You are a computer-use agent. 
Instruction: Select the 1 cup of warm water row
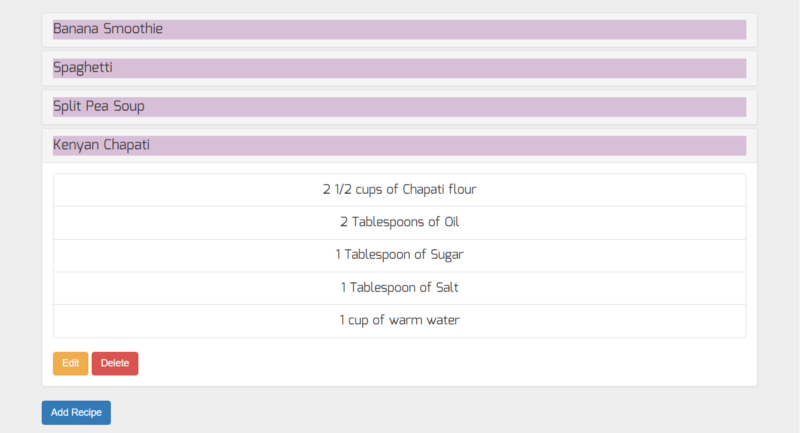399,320
